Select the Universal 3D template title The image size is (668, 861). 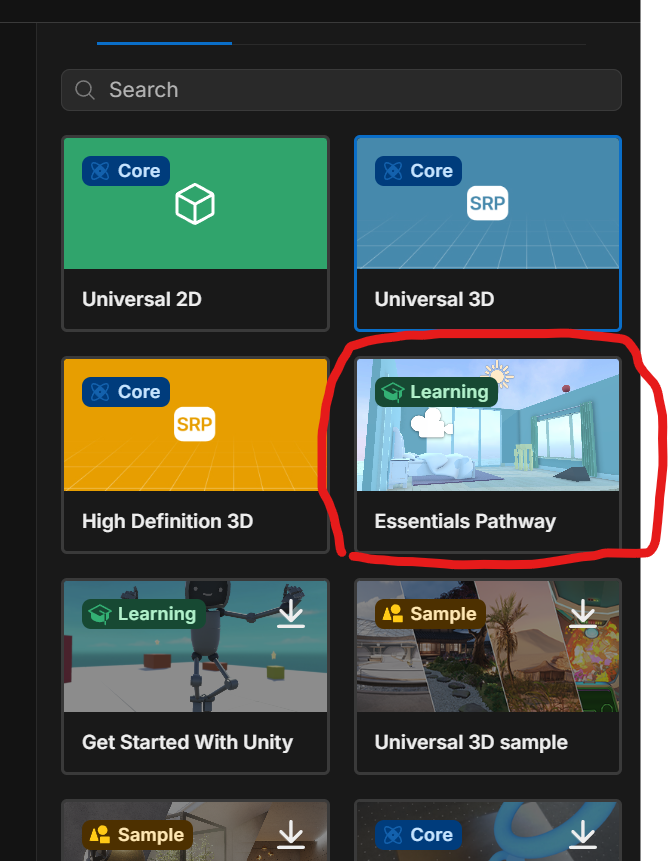tap(434, 299)
